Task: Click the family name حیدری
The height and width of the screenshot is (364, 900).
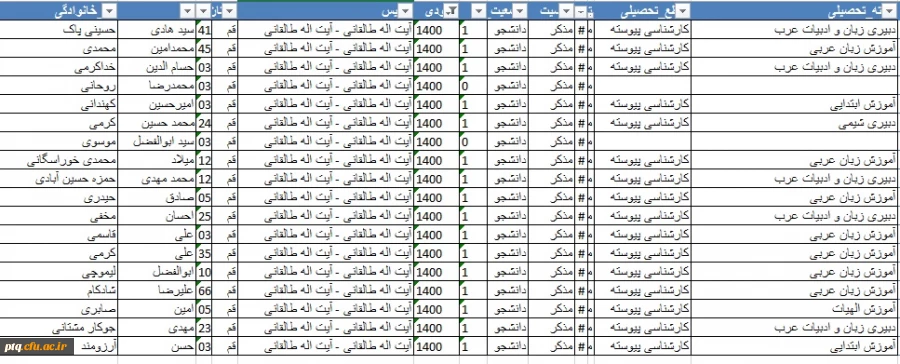Action: click(100, 198)
